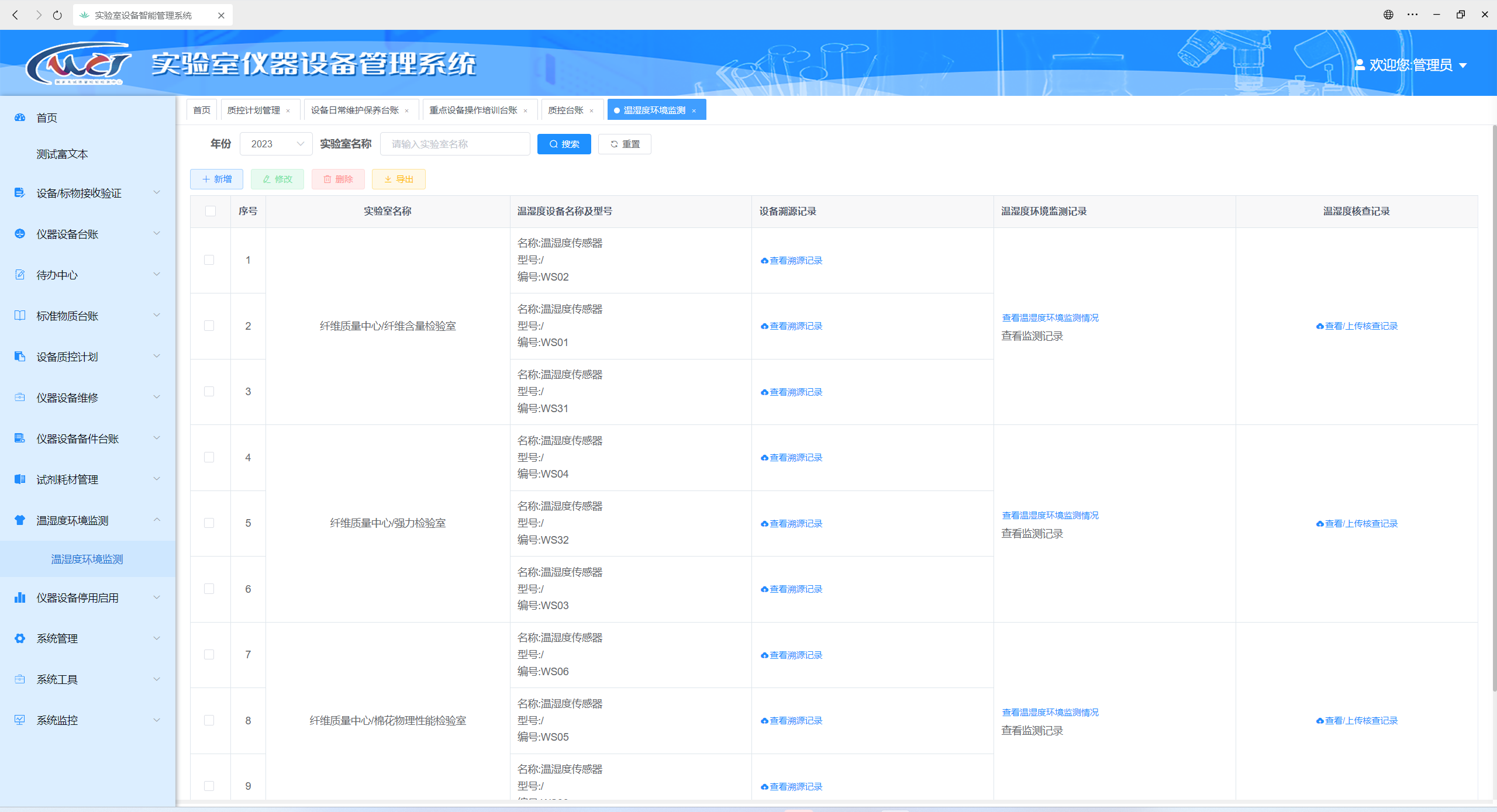Expand the 设备/标物接收验证 menu chevron

[x=157, y=192]
